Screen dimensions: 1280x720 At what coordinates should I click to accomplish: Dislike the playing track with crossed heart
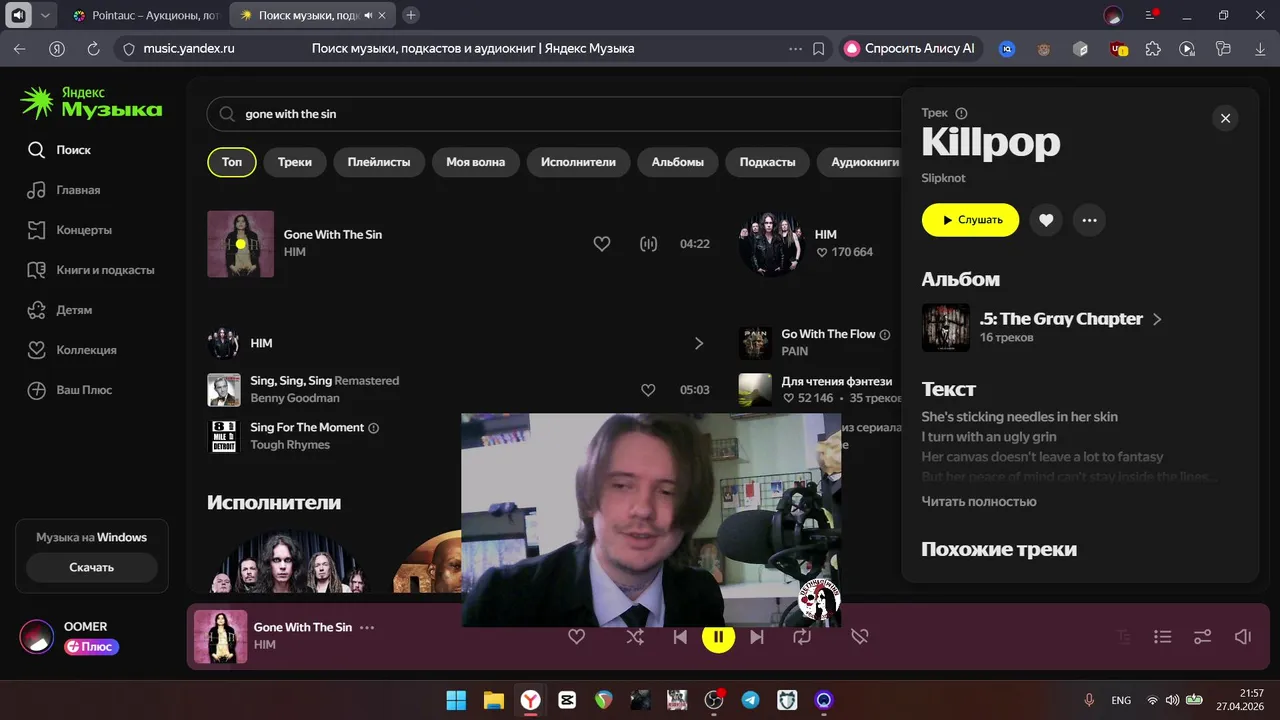pos(859,636)
